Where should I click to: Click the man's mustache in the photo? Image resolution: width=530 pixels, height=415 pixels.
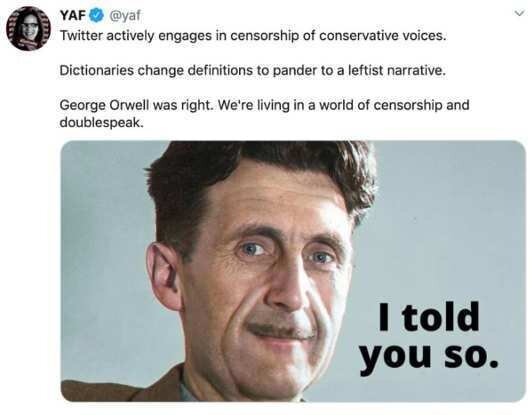coord(281,329)
